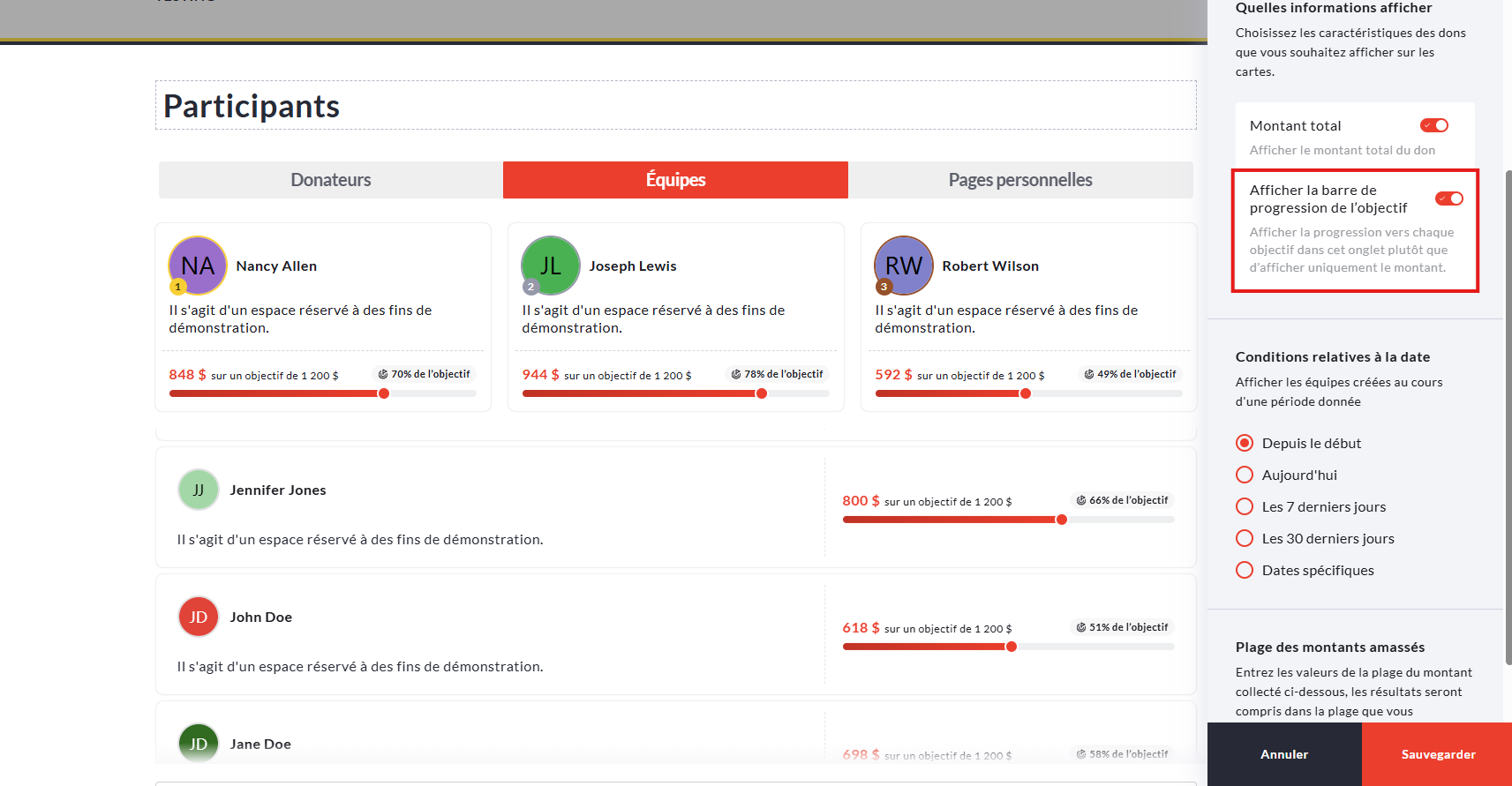Click Robert Wilson's RW avatar

point(904,266)
